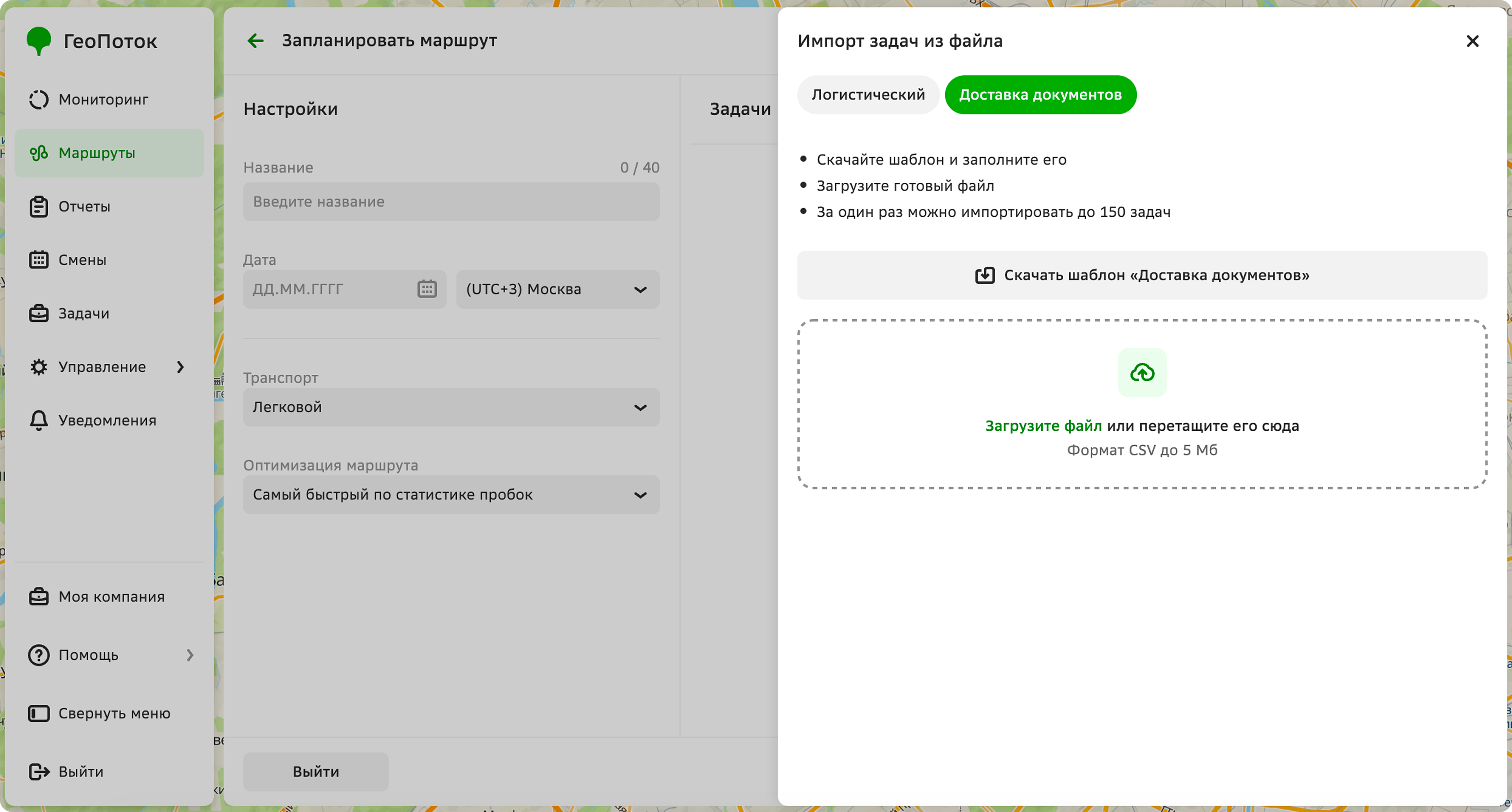Click the Загрузите файл upload link
Viewport: 1512px width, 812px height.
click(1043, 426)
